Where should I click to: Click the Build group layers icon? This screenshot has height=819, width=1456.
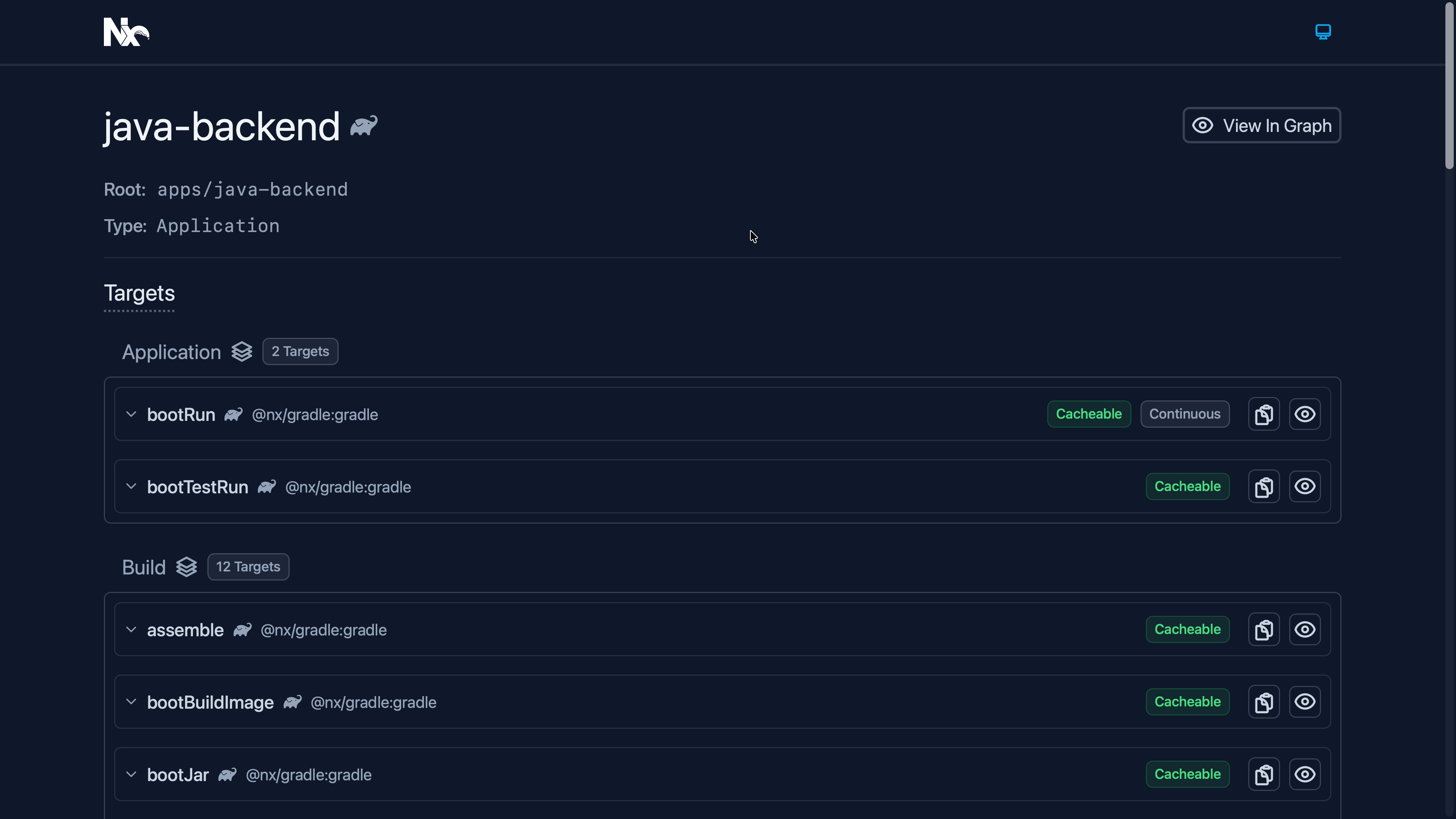[x=187, y=567]
